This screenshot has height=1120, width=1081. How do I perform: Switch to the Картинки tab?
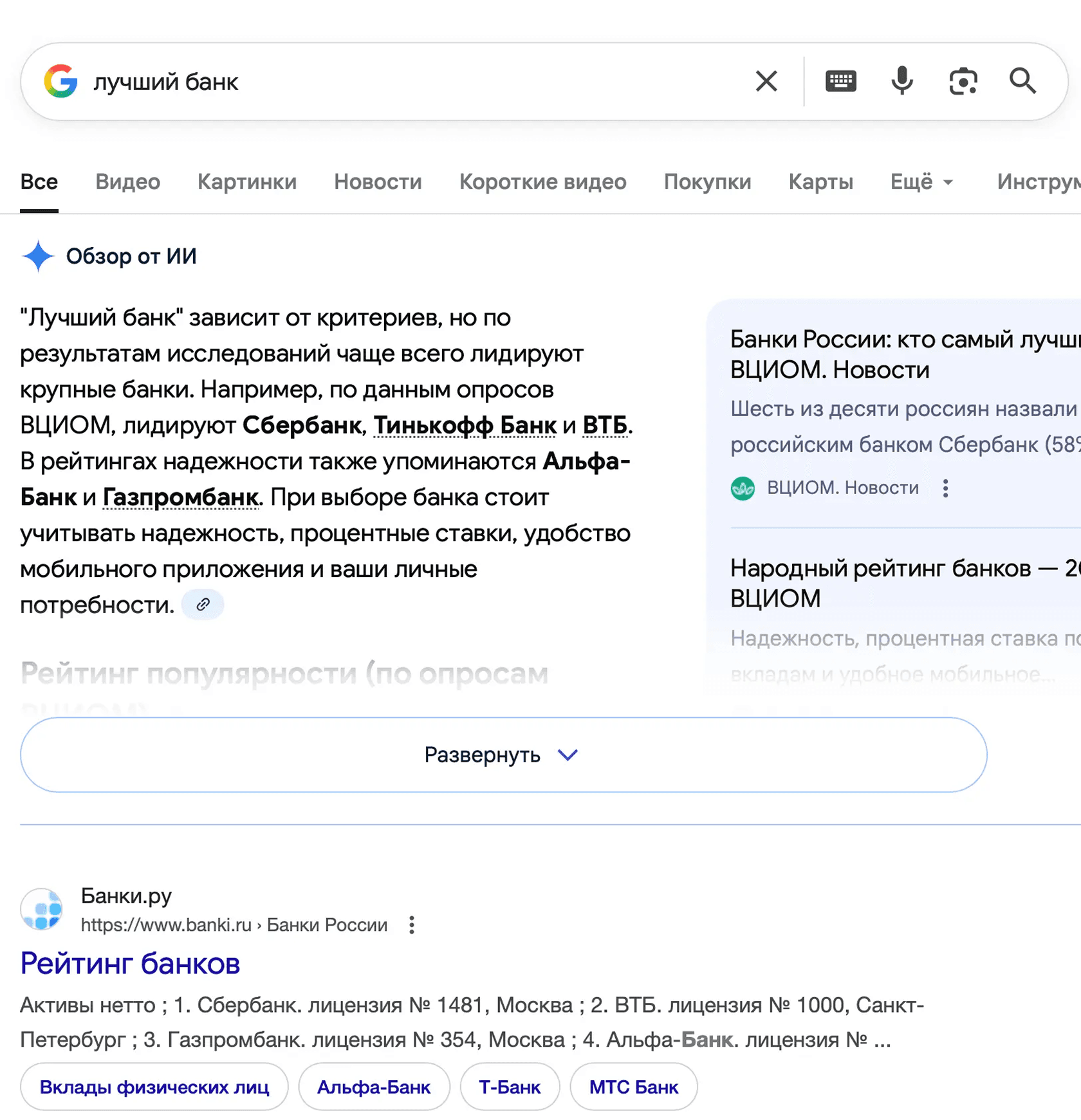(246, 182)
